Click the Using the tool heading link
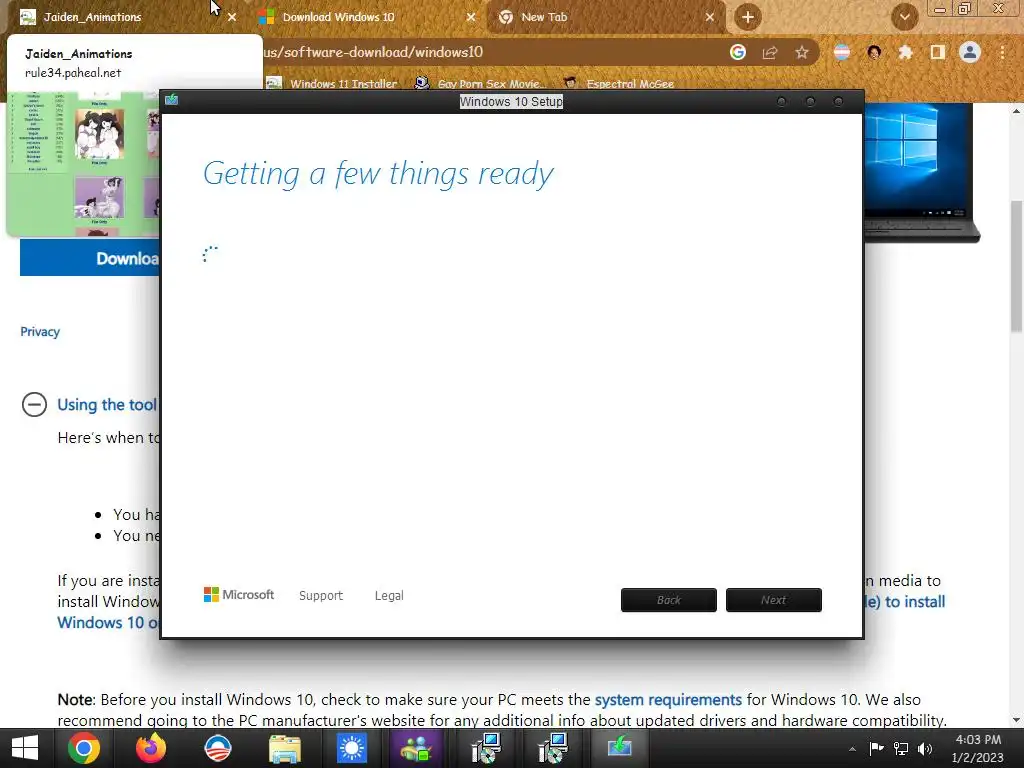1024x768 pixels. click(107, 405)
